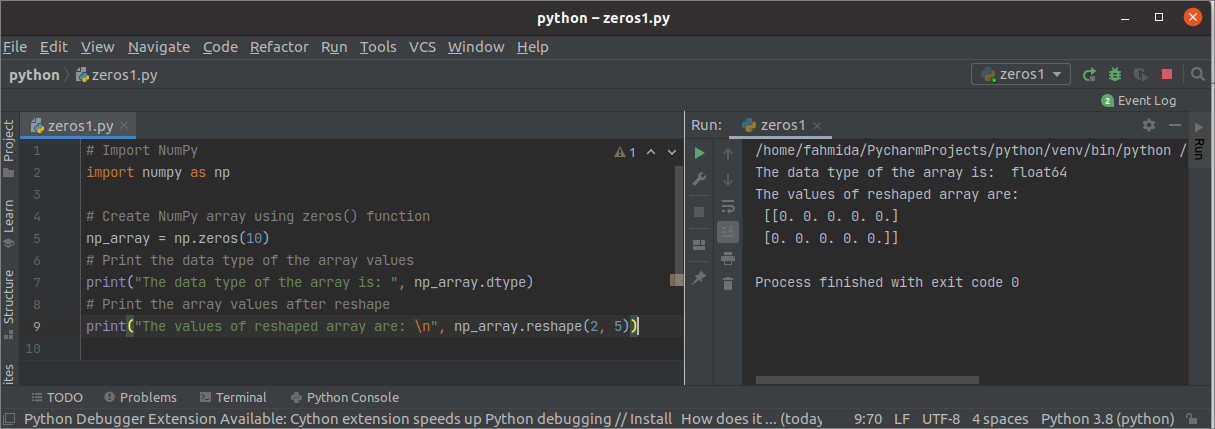The image size is (1215, 429).
Task: Toggle the Pin Tab icon in Run panel
Action: point(700,277)
